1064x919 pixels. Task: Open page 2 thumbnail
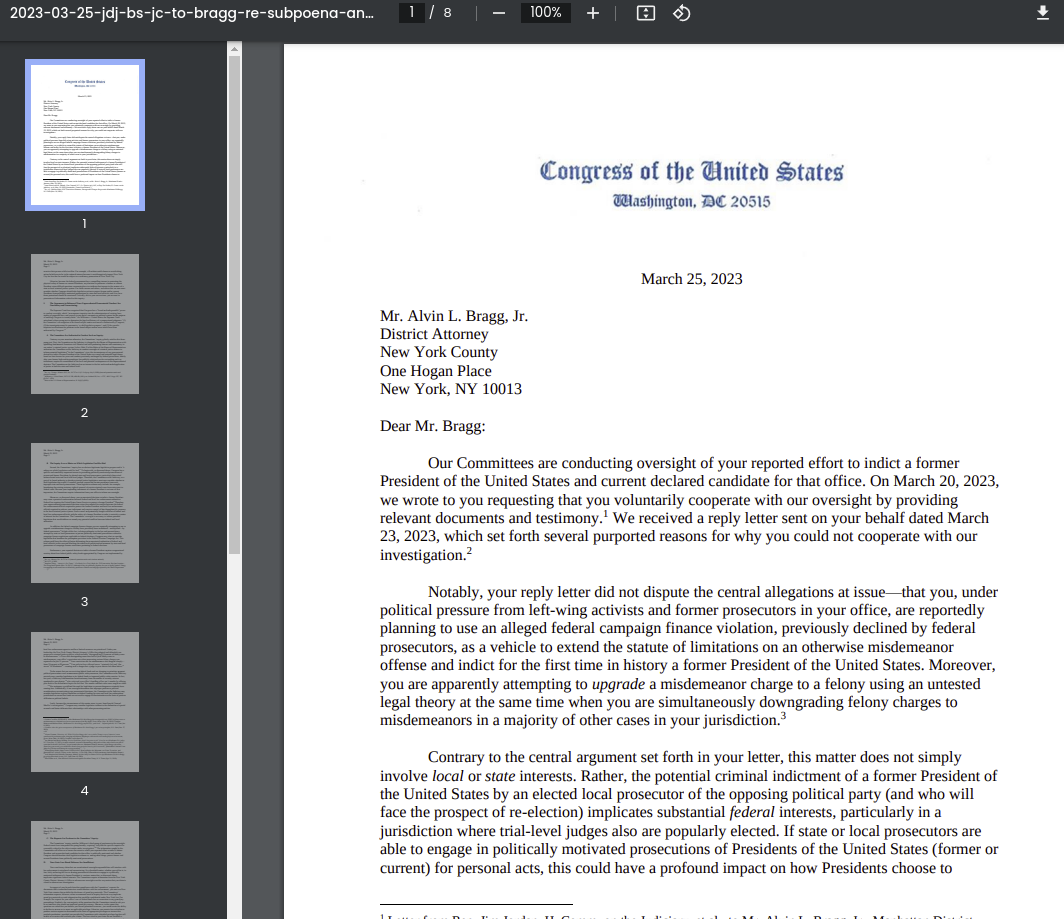pyautogui.click(x=85, y=324)
